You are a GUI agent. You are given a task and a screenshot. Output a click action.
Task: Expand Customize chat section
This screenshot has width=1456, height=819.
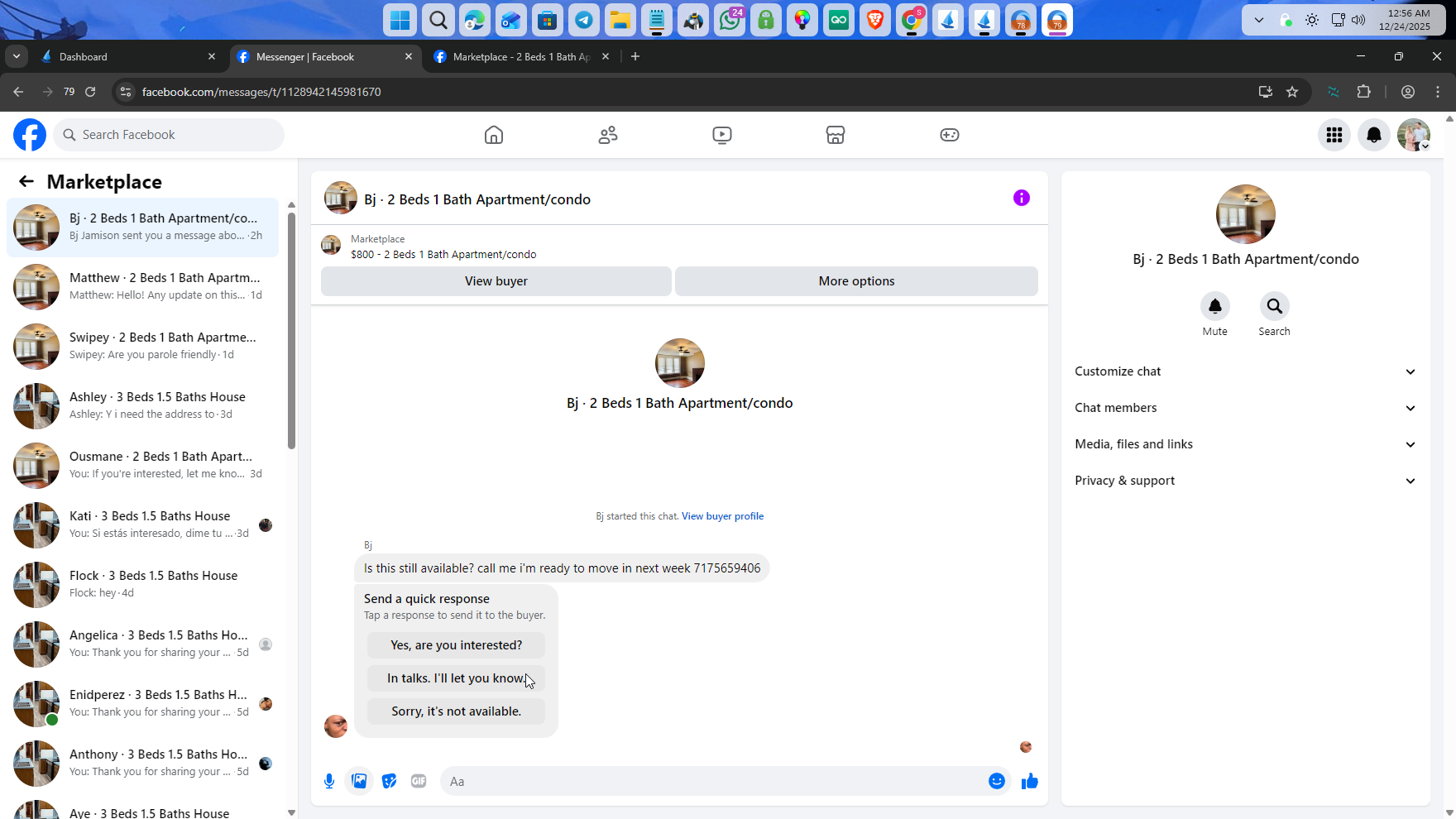pos(1245,371)
